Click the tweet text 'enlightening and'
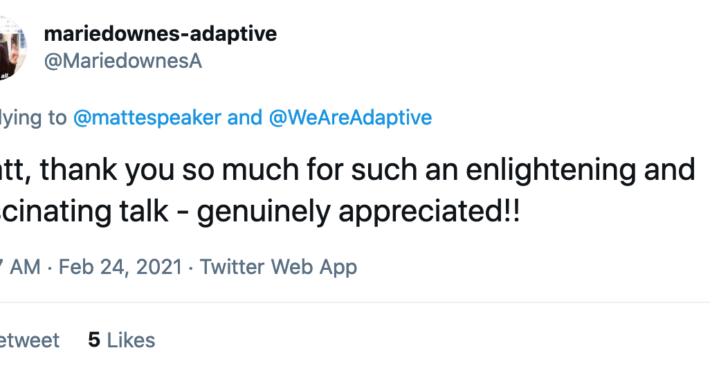 580,170
